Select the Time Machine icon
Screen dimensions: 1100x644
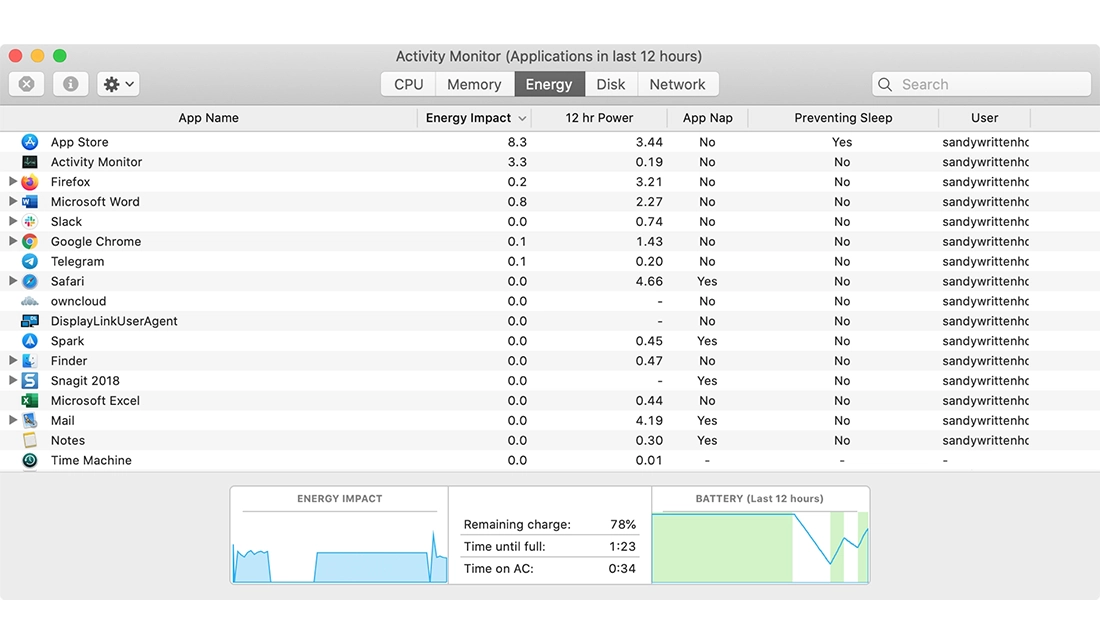point(30,461)
